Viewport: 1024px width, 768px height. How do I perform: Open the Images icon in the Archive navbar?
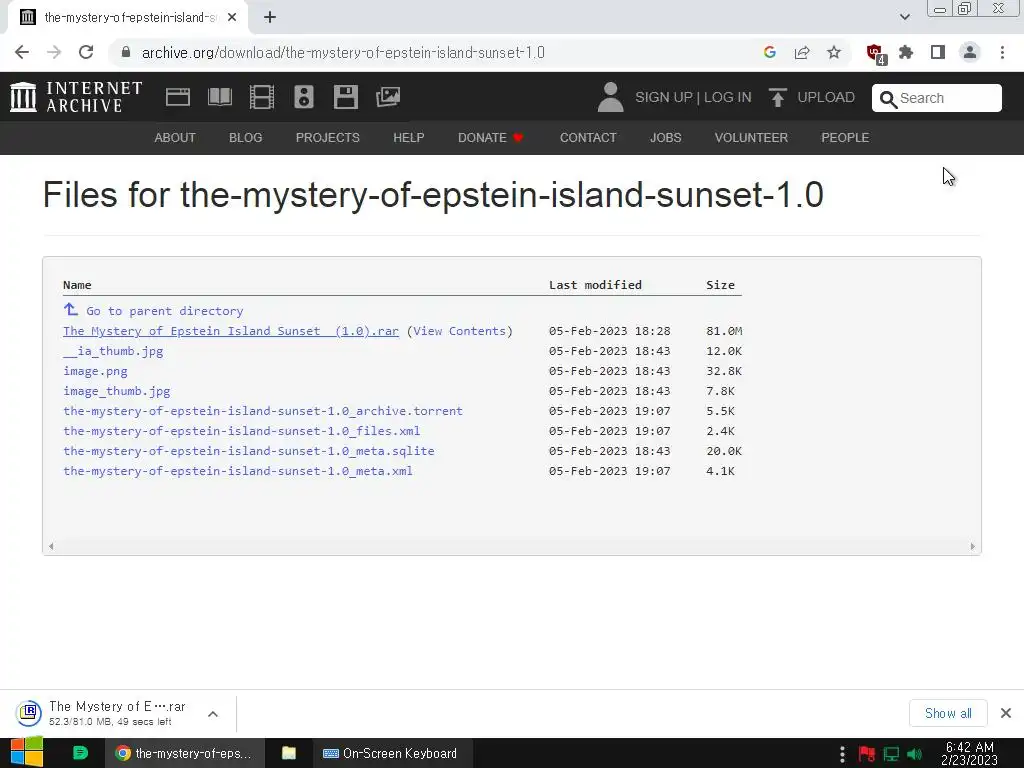tap(388, 97)
